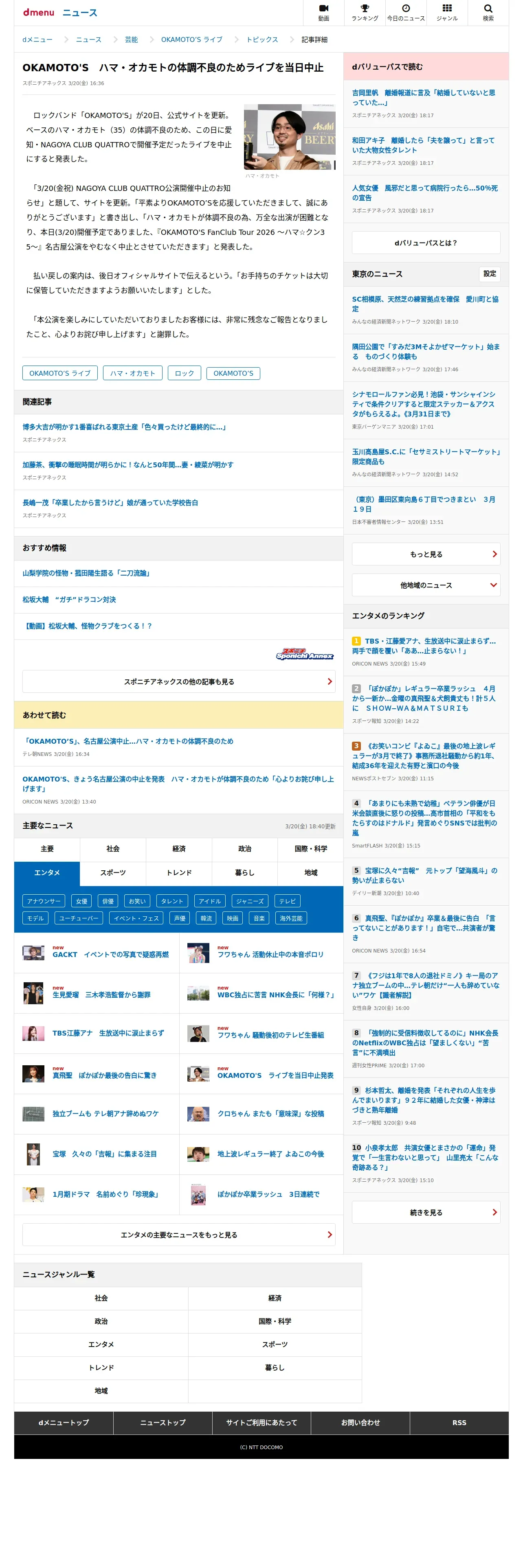Click ニューストップ in the footer

pyautogui.click(x=163, y=1423)
